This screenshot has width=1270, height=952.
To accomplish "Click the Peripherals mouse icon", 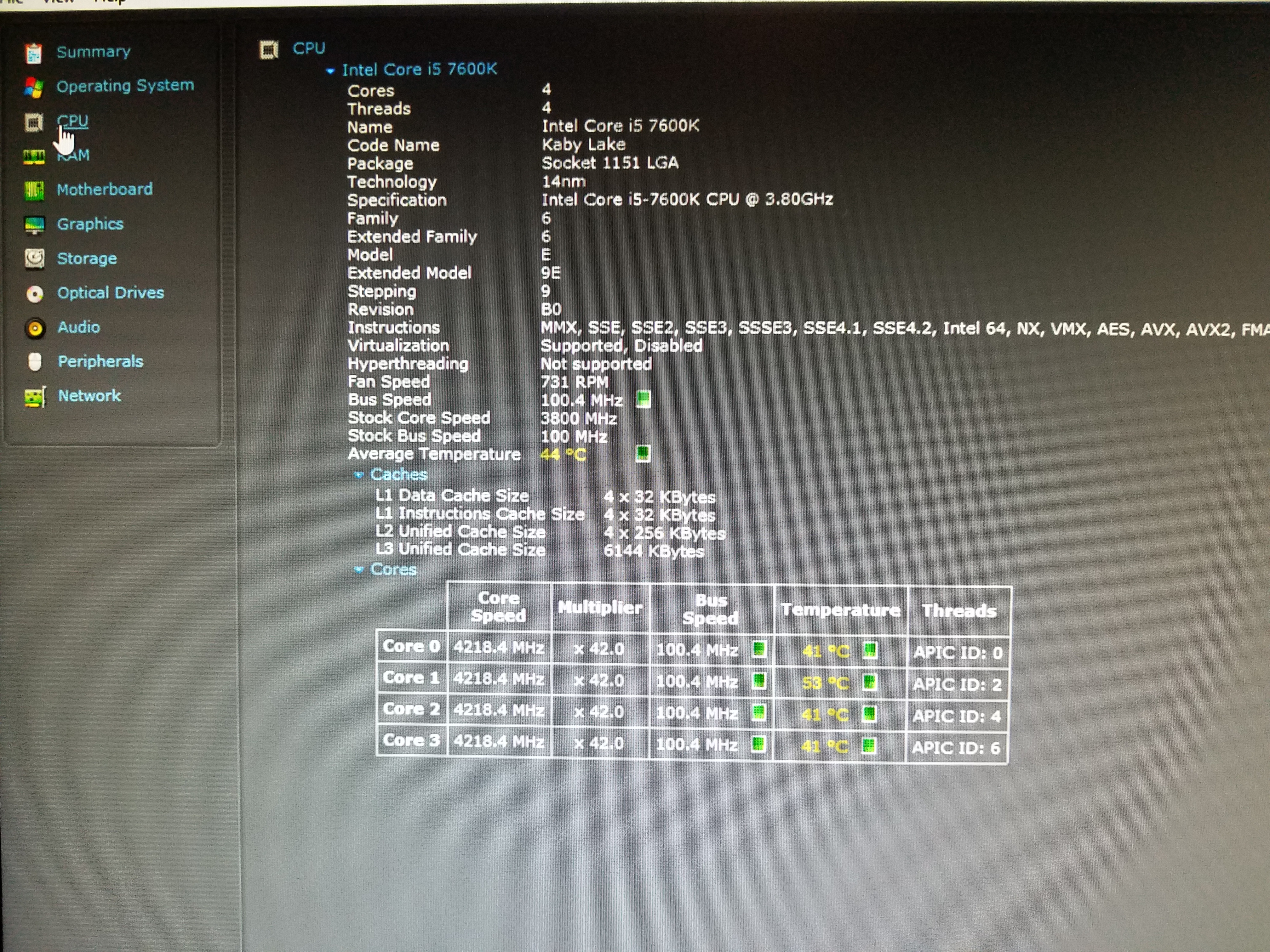I will click(x=35, y=362).
